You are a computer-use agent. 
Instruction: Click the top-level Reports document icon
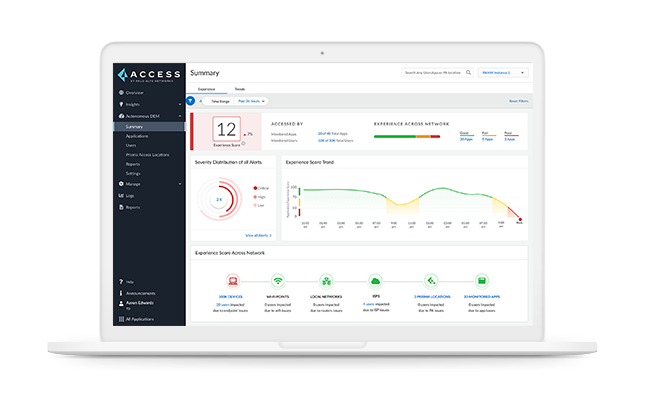click(x=121, y=207)
